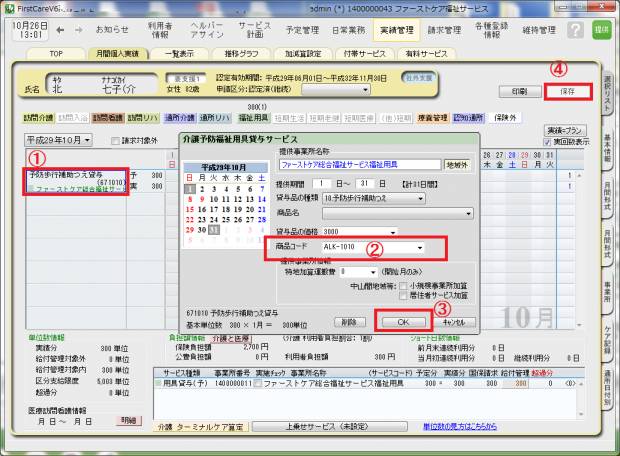This screenshot has height=456, width=620.
Task: Click the 地域外 button beside provider name
Action: pos(456,163)
